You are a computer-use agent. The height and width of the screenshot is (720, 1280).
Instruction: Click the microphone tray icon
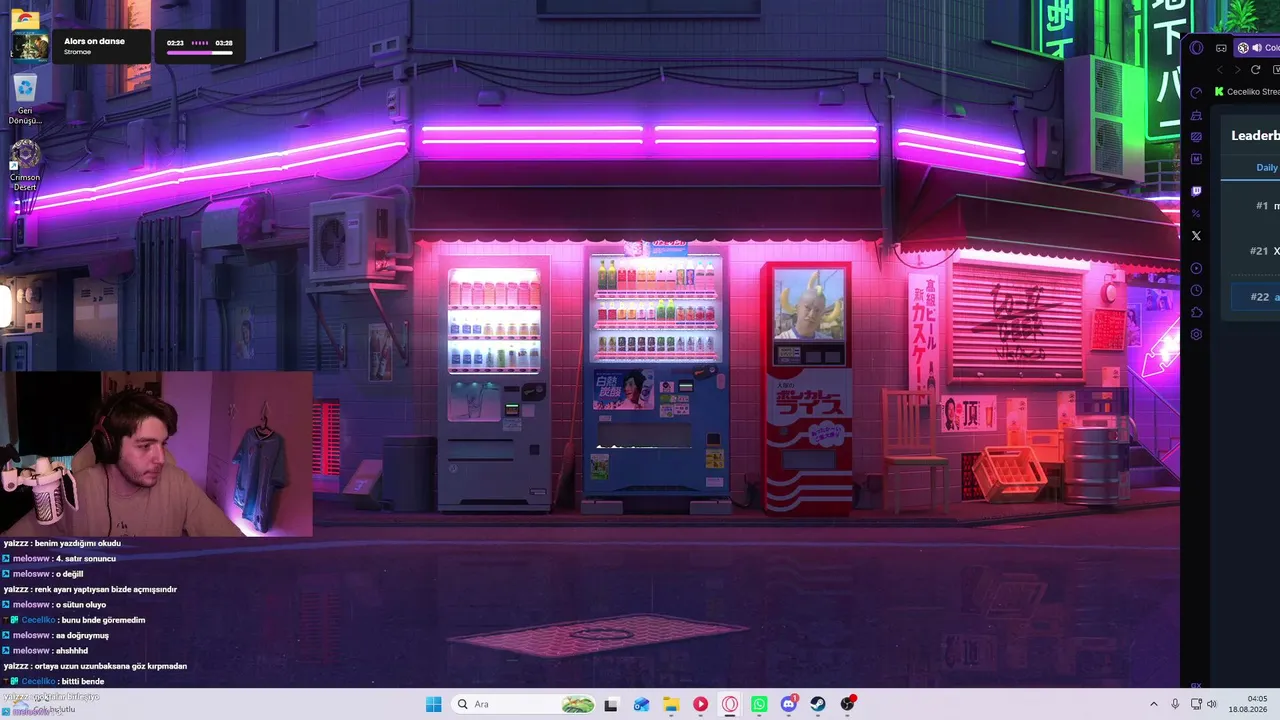(1175, 704)
